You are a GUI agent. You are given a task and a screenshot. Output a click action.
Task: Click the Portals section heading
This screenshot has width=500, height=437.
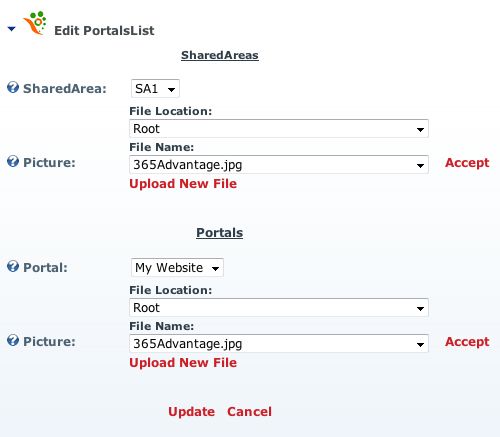click(x=220, y=233)
